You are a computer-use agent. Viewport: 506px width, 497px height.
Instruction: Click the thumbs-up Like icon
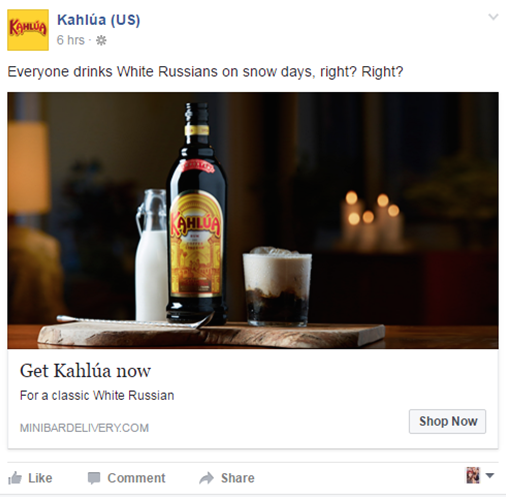click(x=15, y=478)
